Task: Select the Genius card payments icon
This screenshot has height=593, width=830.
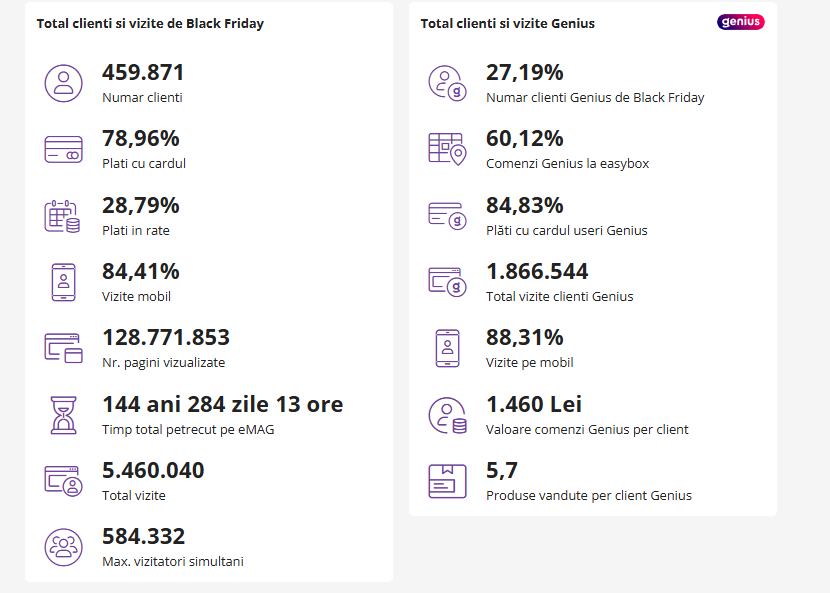Action: pos(446,215)
